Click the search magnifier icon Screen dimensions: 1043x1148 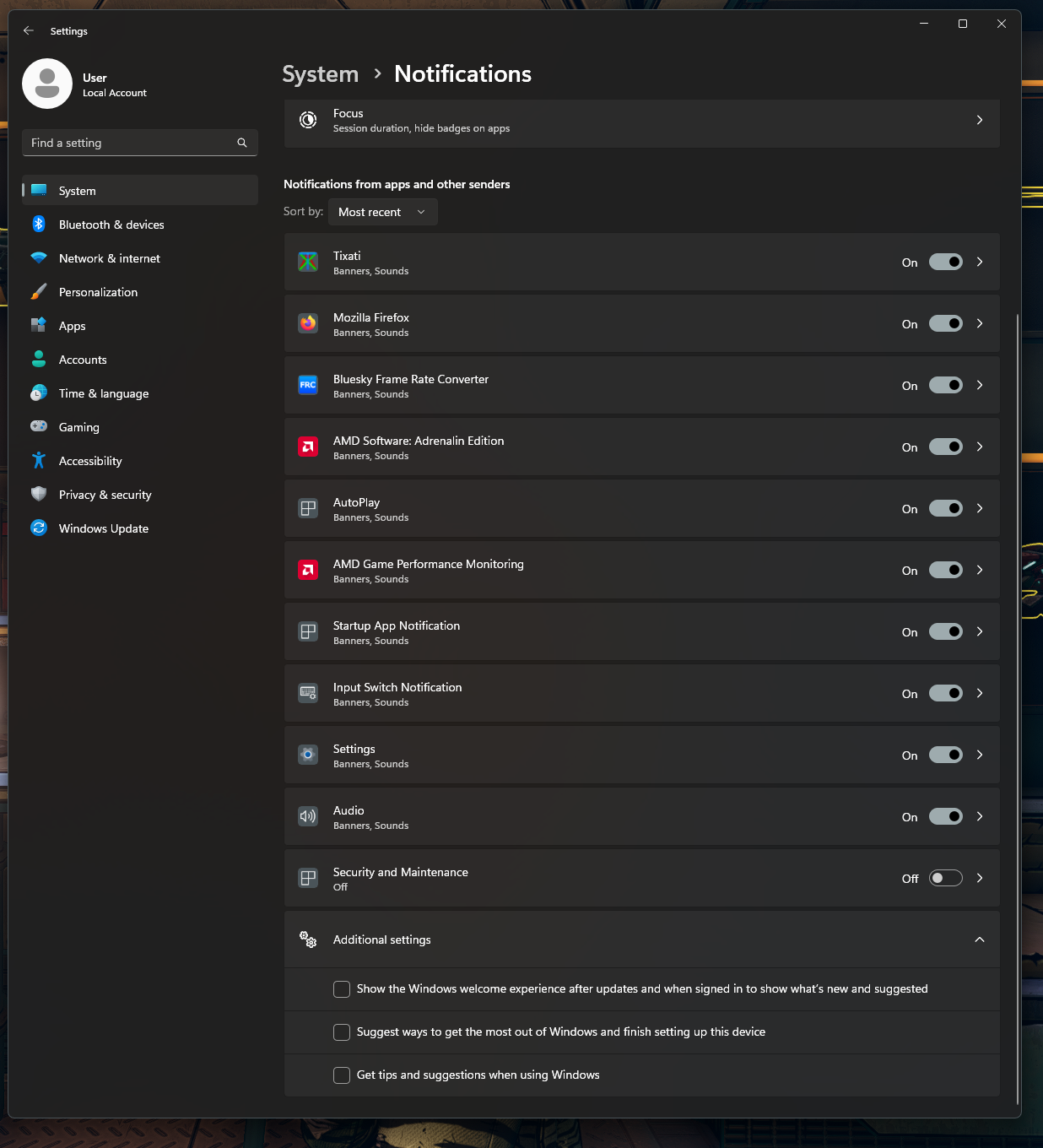click(x=242, y=143)
